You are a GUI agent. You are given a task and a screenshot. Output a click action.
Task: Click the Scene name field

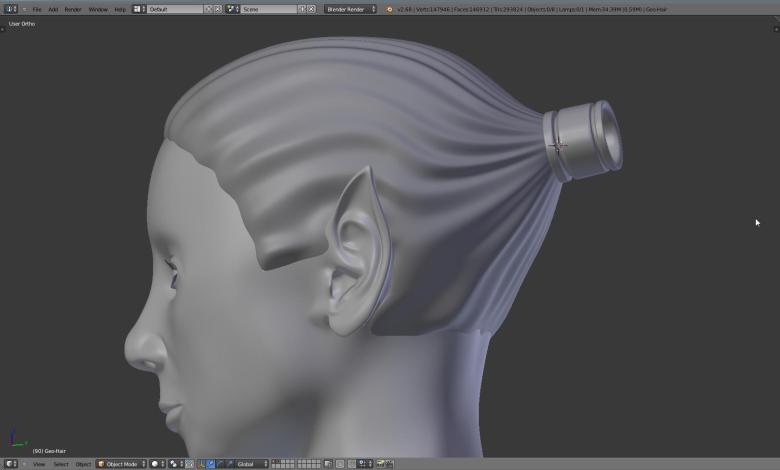(268, 9)
